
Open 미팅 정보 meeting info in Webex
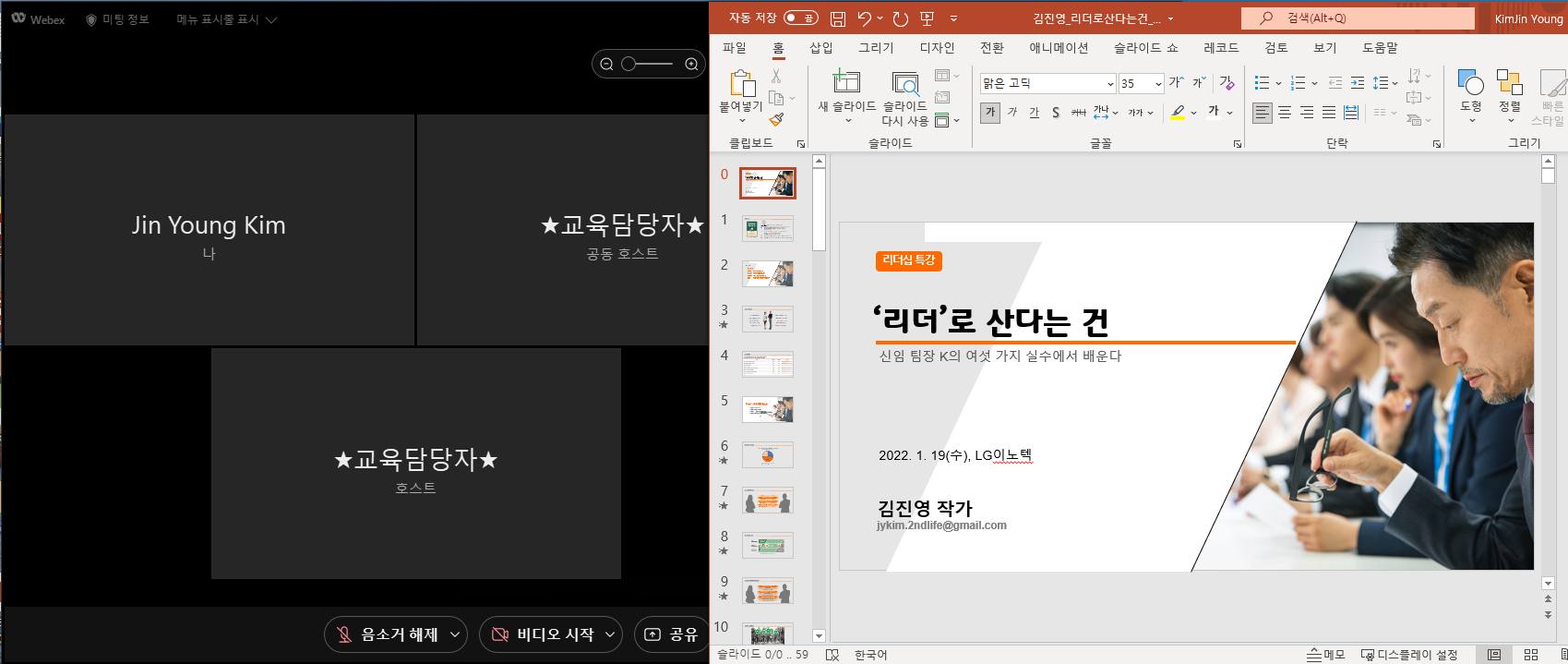click(x=117, y=19)
